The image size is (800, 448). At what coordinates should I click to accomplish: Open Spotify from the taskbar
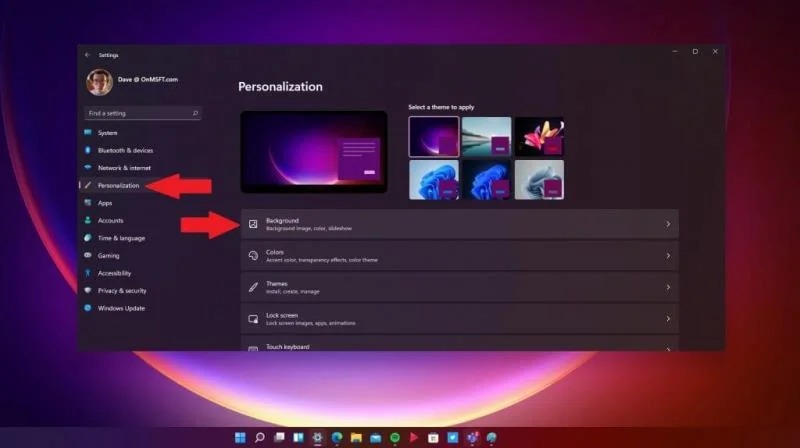coord(395,437)
